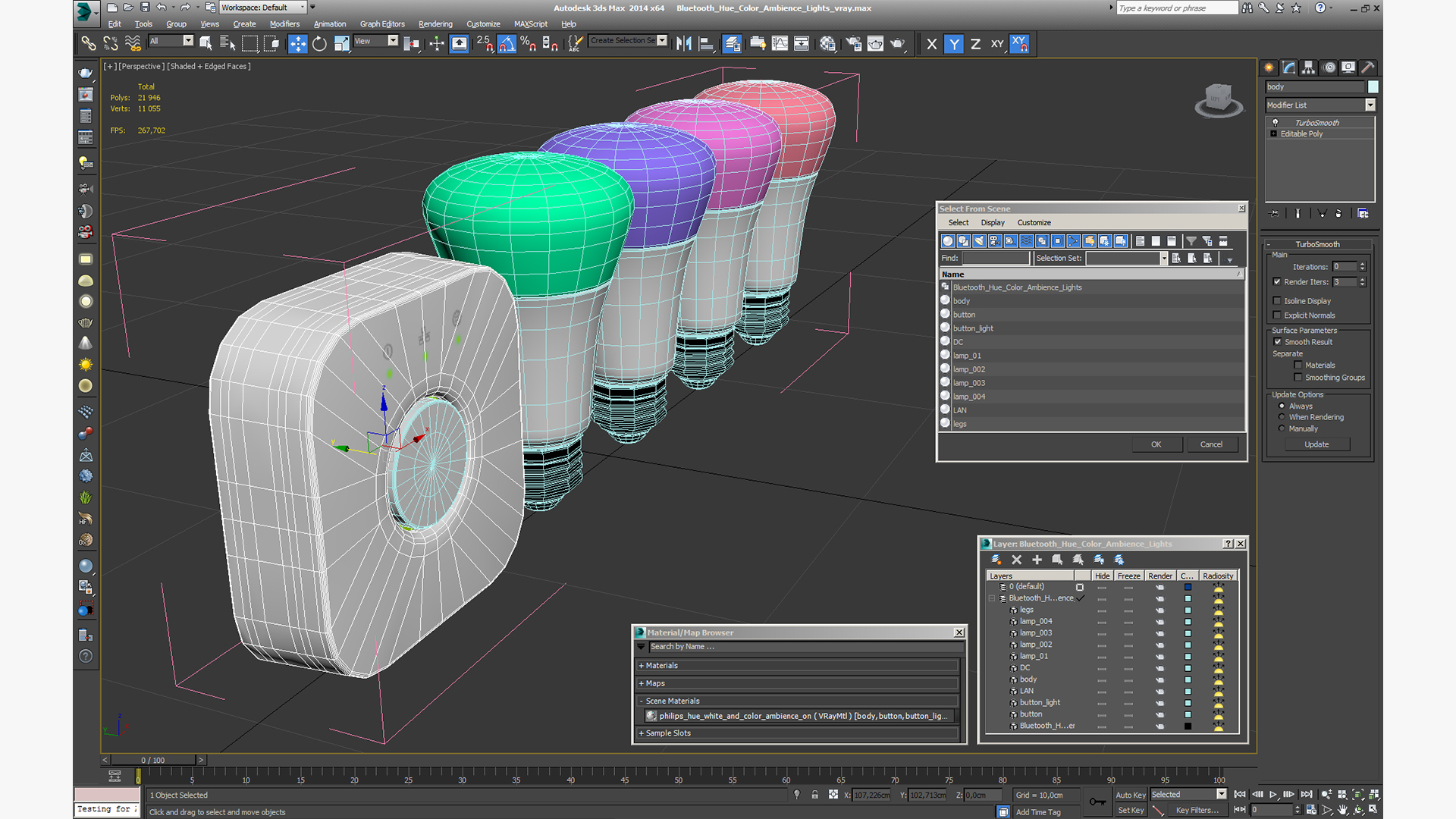The width and height of the screenshot is (1456, 819).
Task: Click the Search by Name field in Material/Map Browser
Action: (x=805, y=647)
